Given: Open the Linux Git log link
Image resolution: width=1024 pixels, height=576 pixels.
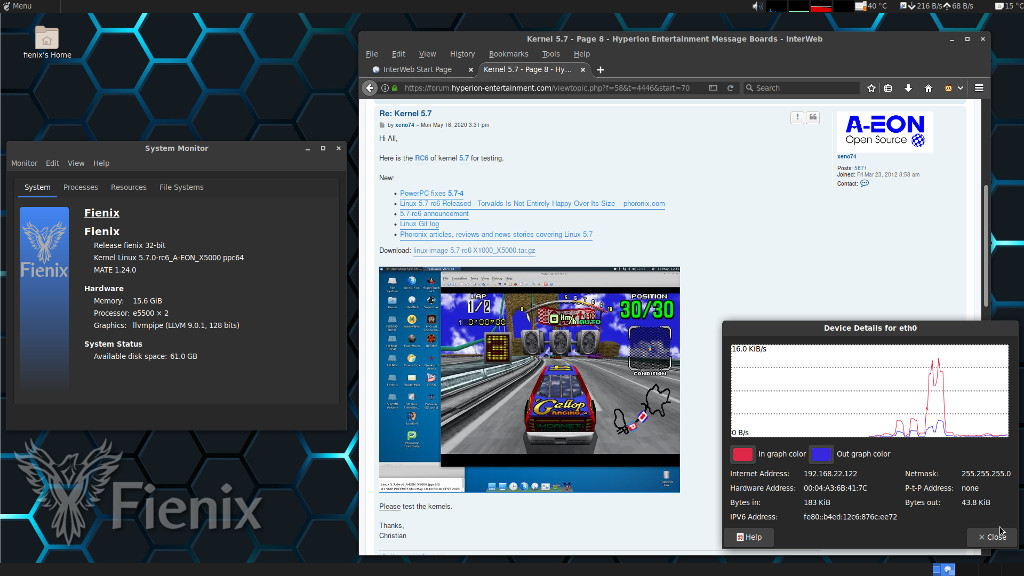Looking at the screenshot, I should click(x=419, y=224).
